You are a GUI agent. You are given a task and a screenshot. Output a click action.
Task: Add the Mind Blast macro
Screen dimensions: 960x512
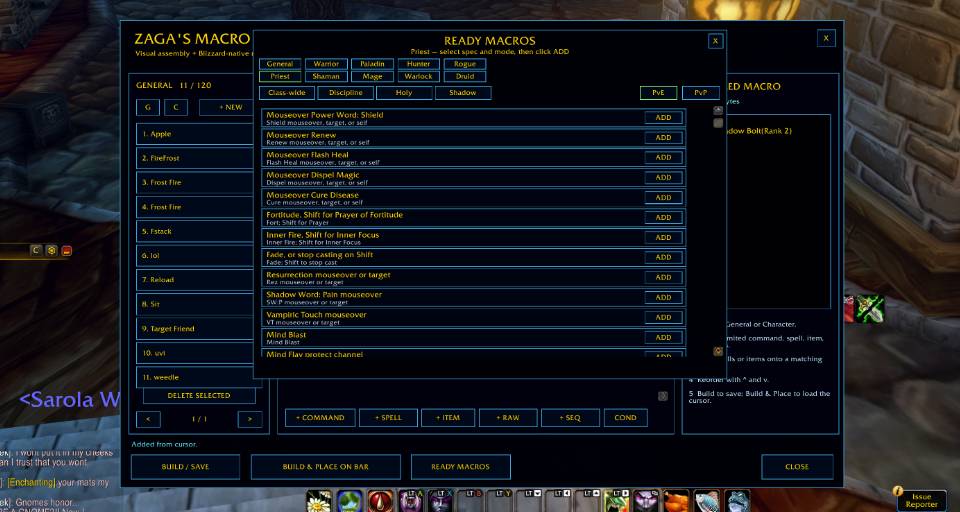pos(664,337)
